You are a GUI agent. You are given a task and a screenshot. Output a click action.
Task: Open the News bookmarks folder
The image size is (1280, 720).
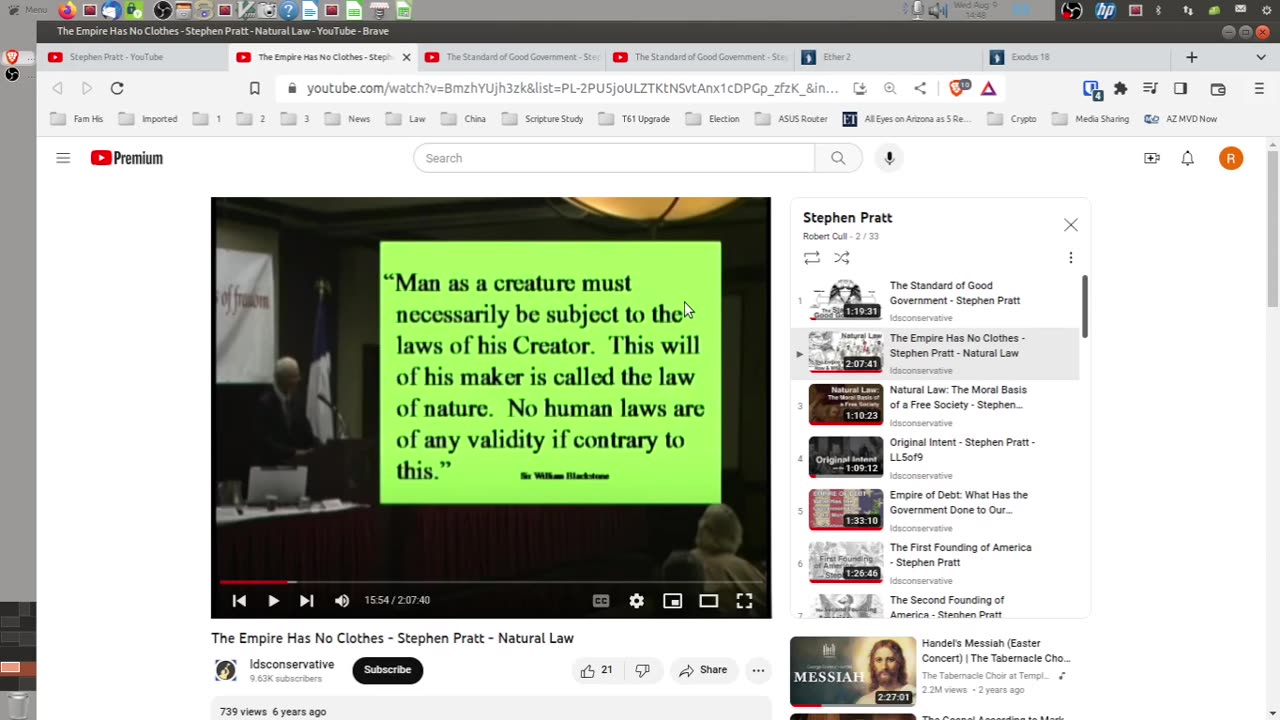point(348,119)
